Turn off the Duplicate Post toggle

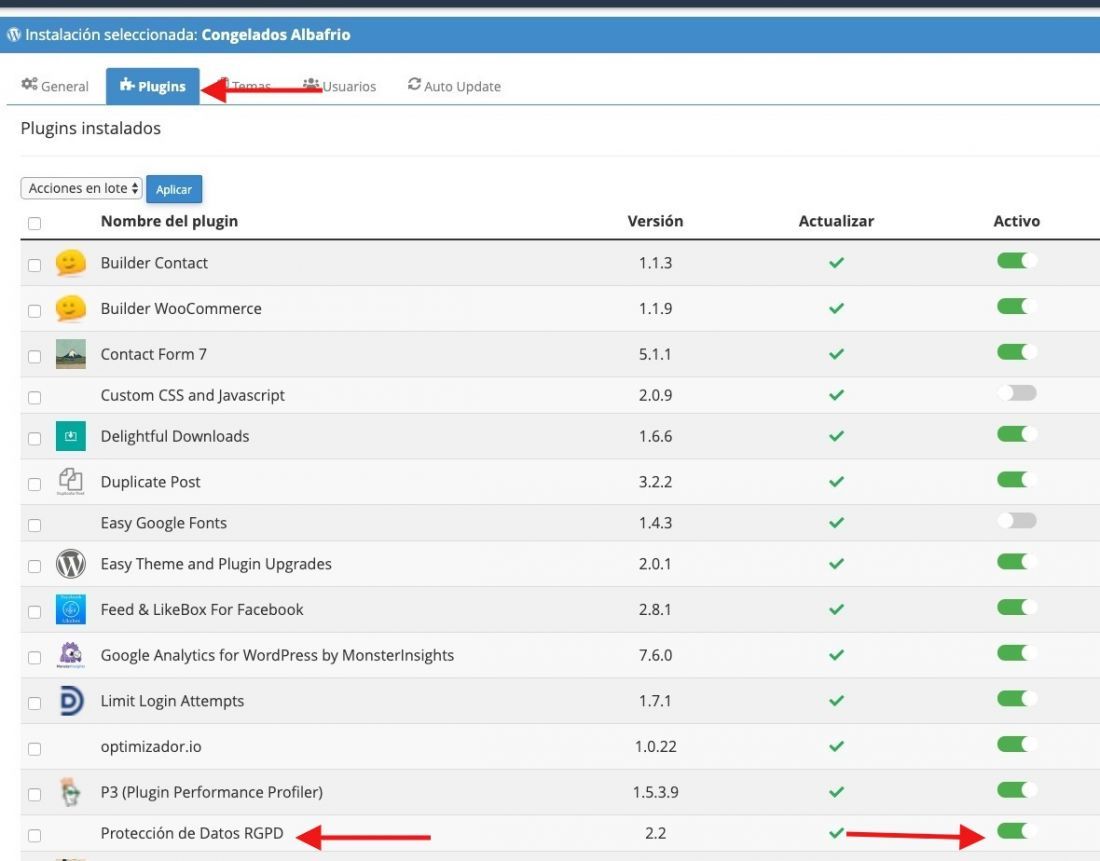[1017, 479]
